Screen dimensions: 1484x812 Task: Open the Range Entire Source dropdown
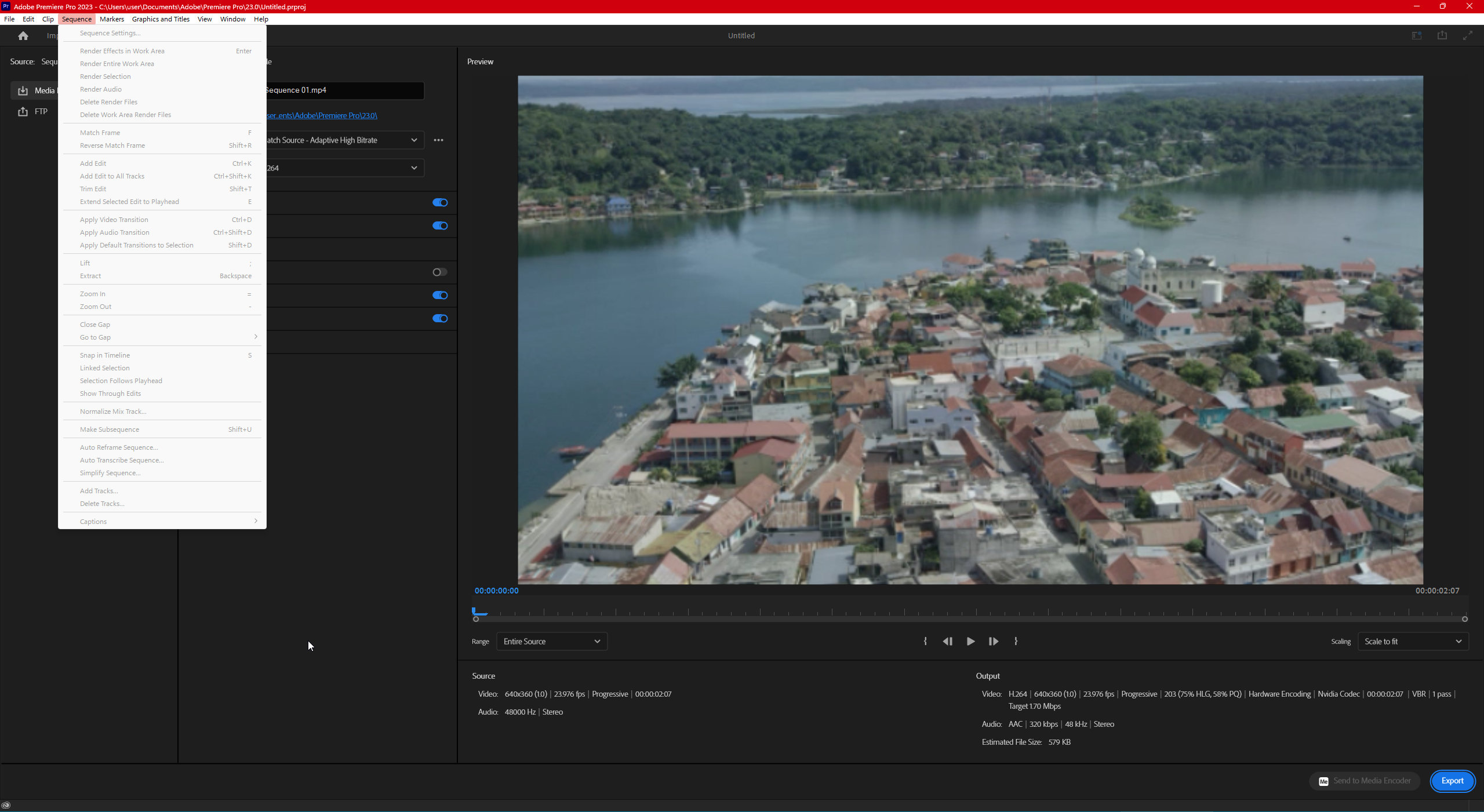pyautogui.click(x=551, y=641)
